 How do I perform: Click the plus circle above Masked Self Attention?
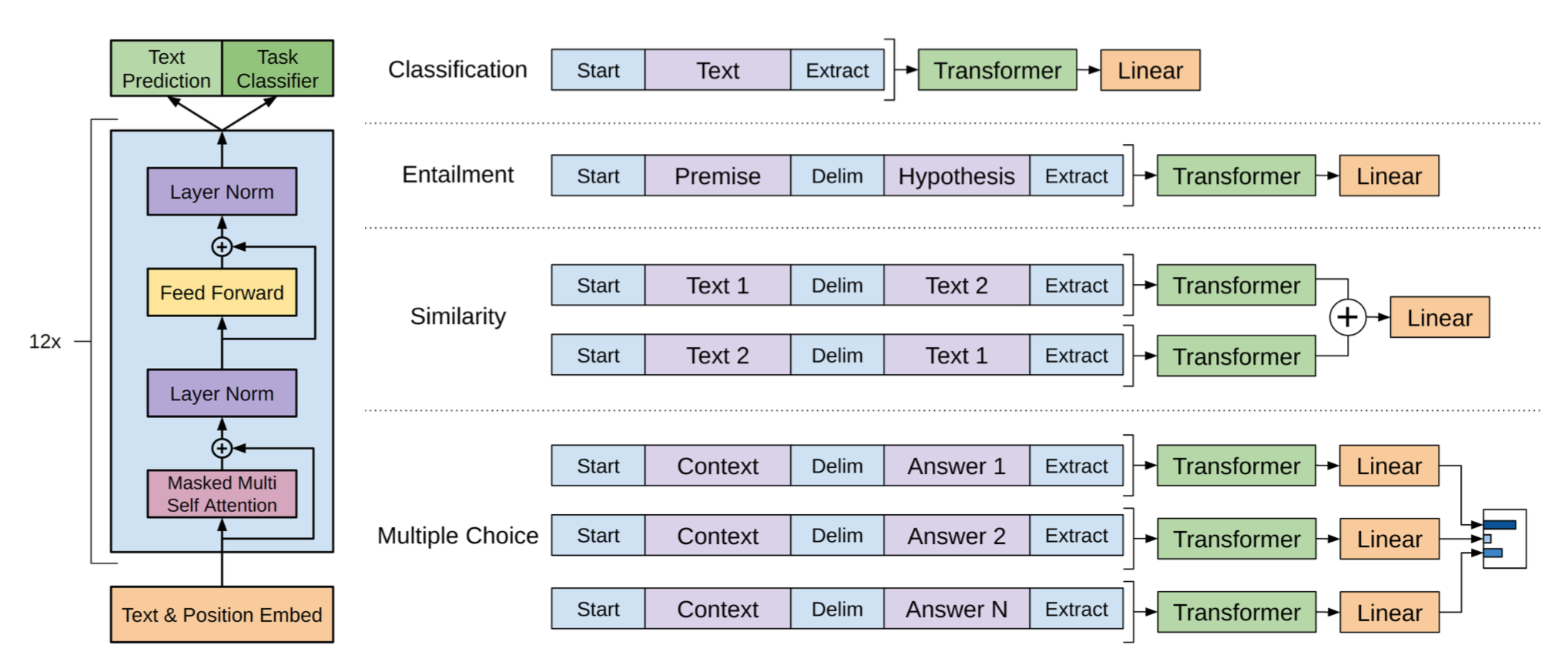click(x=222, y=448)
